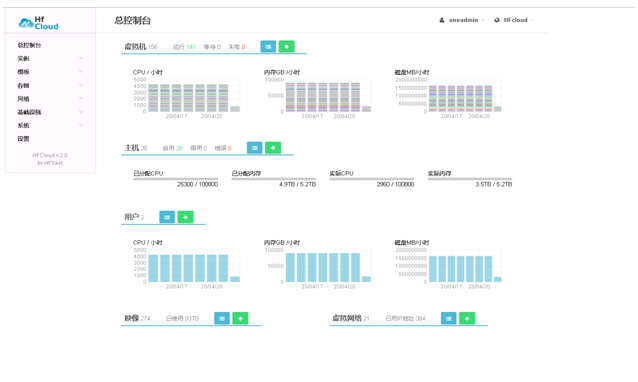Open the virtual machine list view icon
The image size is (638, 382).
pyautogui.click(x=268, y=47)
